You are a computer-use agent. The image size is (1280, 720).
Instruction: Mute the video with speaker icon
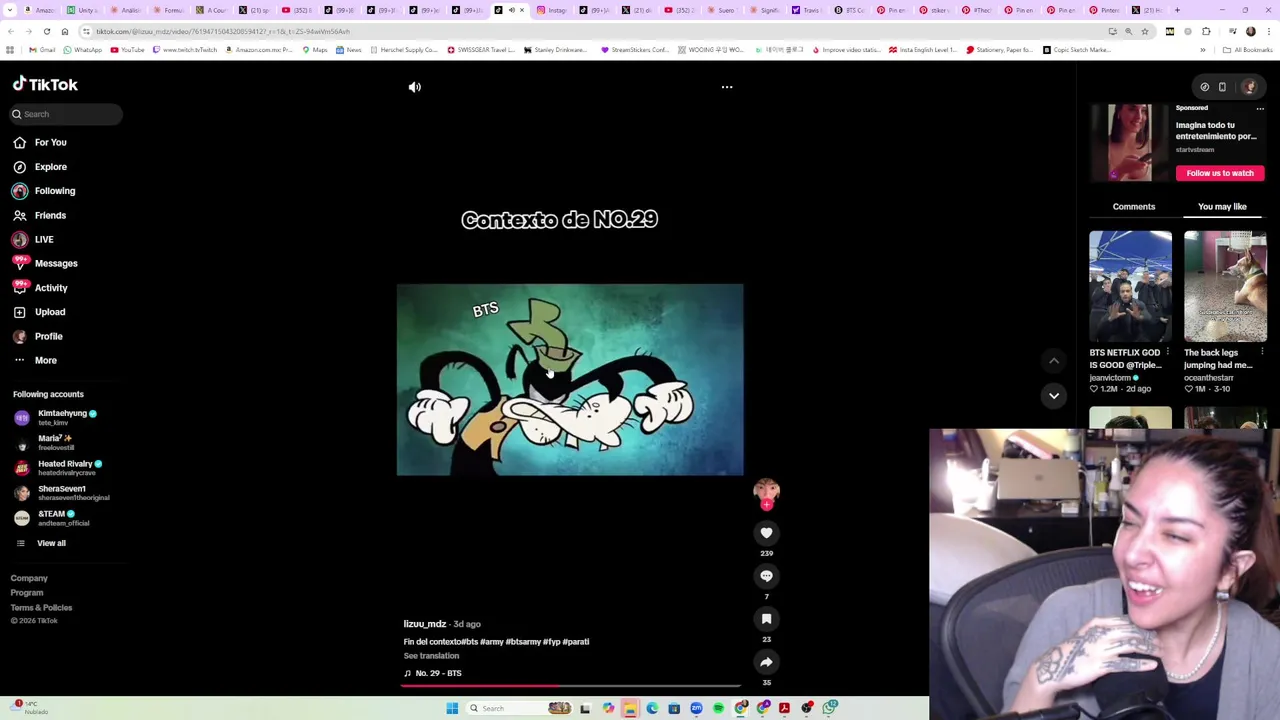click(x=415, y=87)
